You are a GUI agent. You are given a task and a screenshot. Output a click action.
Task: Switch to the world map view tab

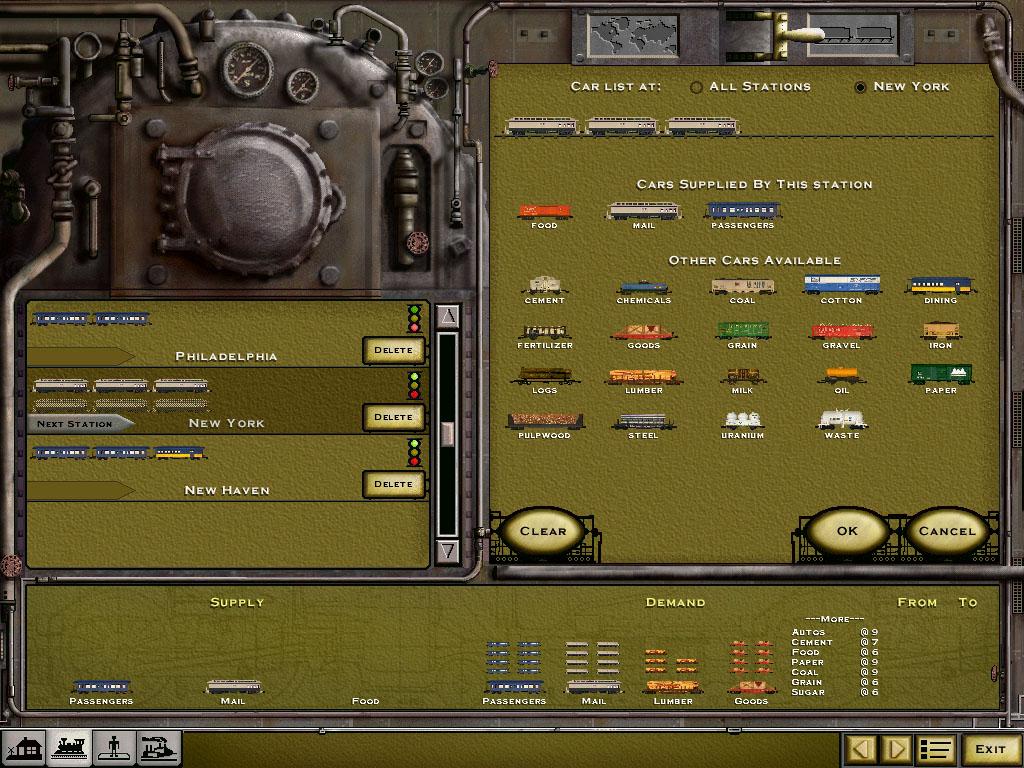(x=619, y=37)
